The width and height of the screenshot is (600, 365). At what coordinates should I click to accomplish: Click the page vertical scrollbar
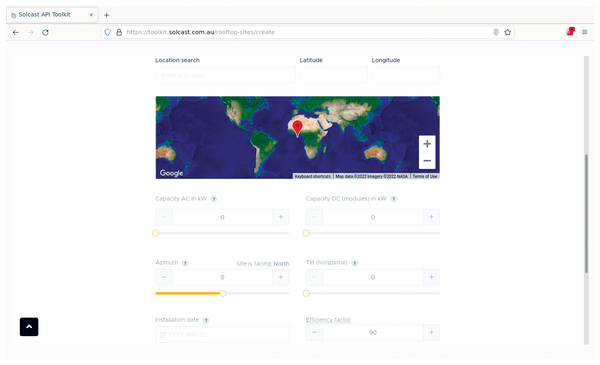[586, 214]
